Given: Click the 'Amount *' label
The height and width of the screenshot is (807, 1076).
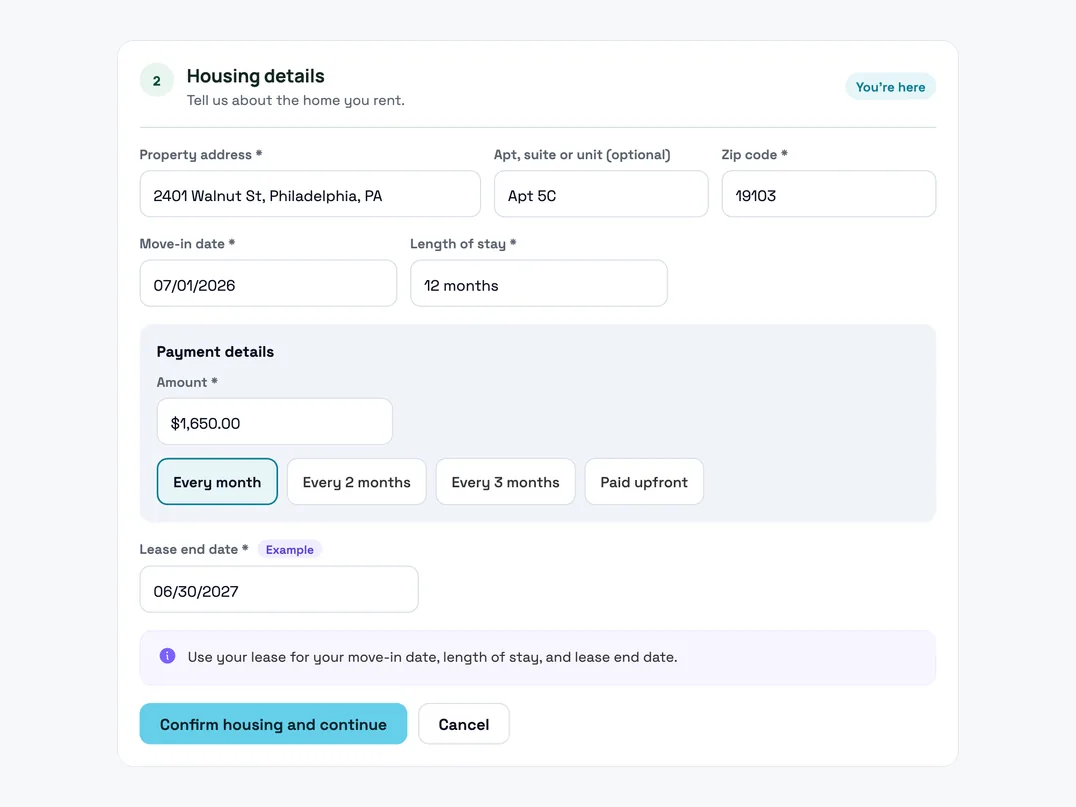Looking at the screenshot, I should (x=187, y=382).
